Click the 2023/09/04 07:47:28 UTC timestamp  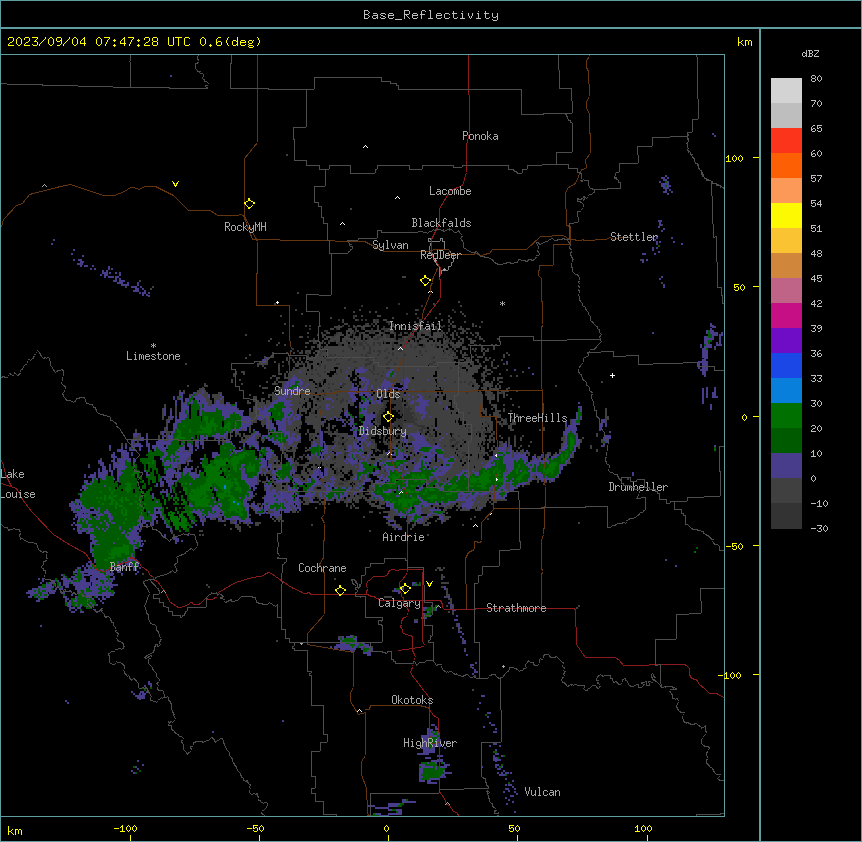click(x=99, y=42)
